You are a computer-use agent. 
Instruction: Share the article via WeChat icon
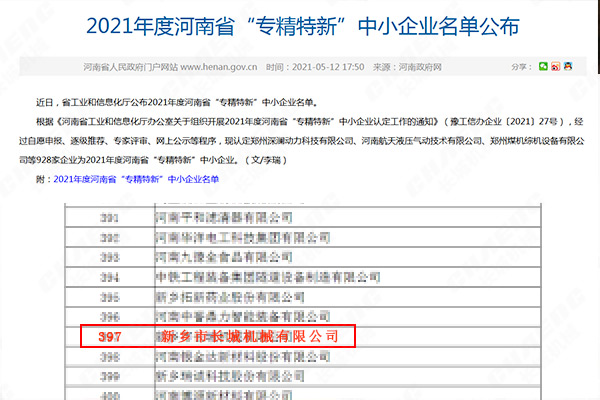[x=544, y=67]
